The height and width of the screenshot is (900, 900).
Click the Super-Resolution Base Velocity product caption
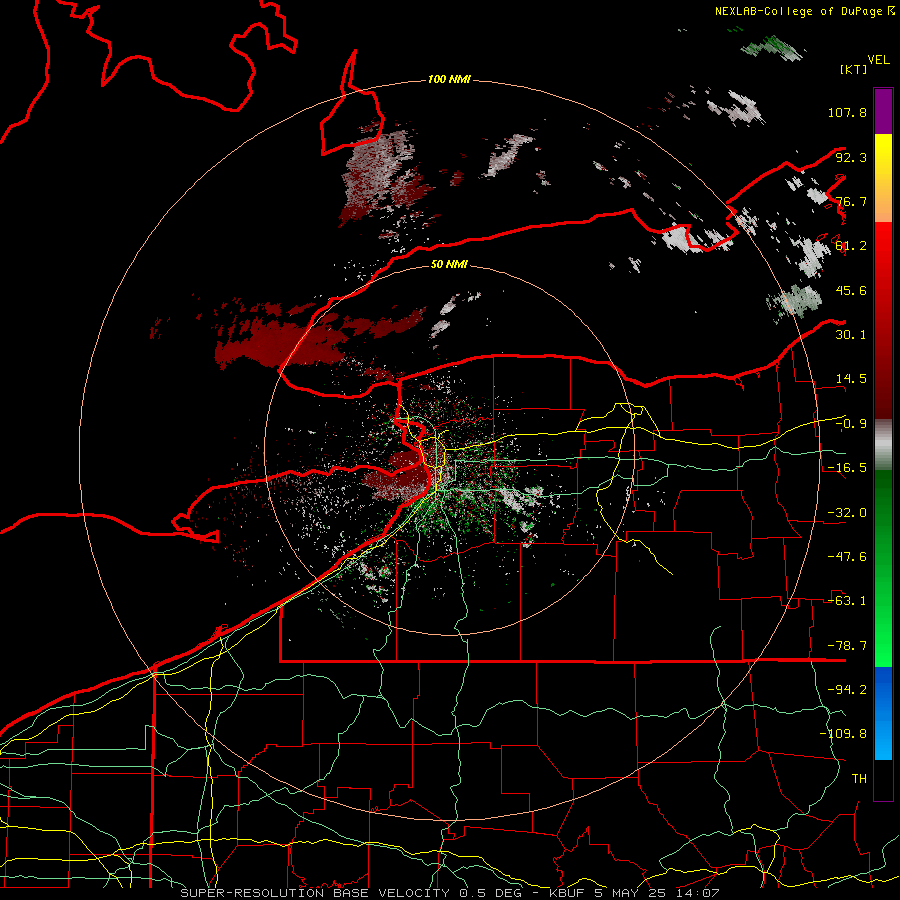point(449,893)
